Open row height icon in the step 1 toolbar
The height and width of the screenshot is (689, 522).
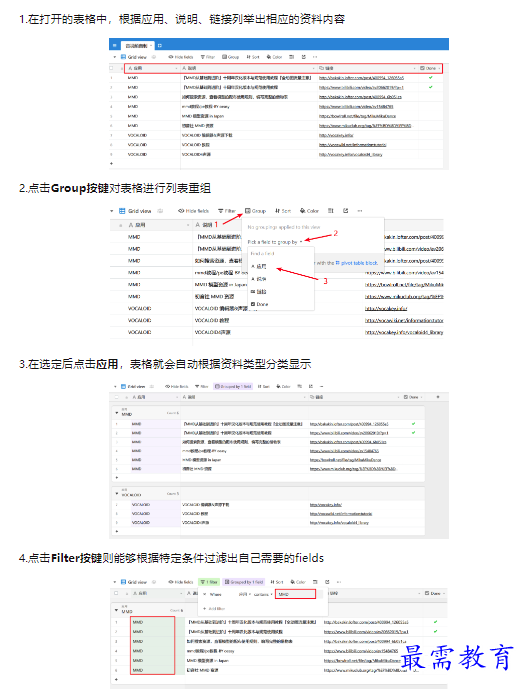pos(291,57)
